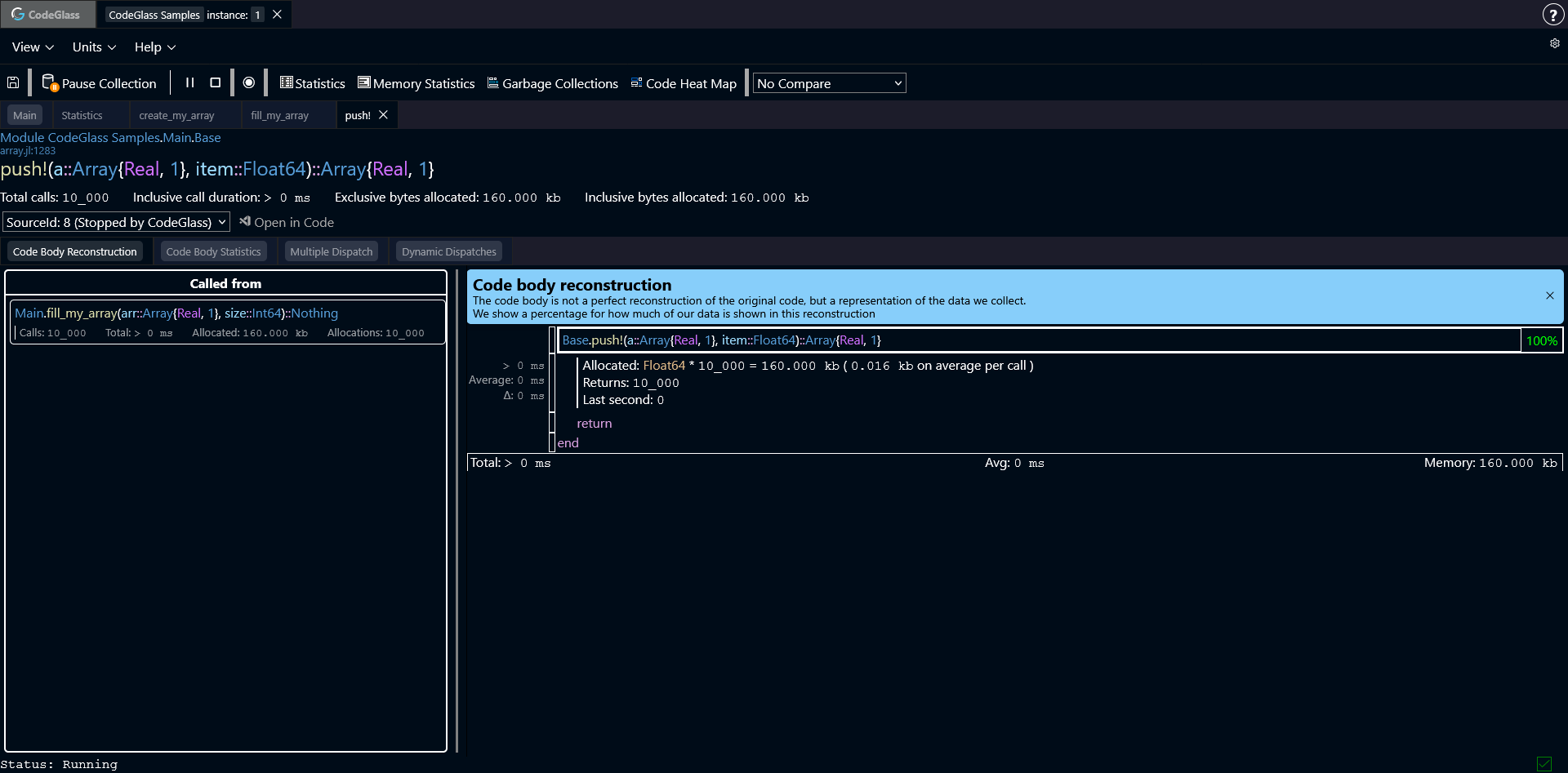Open Main.fill_my_array caller entry

point(176,313)
